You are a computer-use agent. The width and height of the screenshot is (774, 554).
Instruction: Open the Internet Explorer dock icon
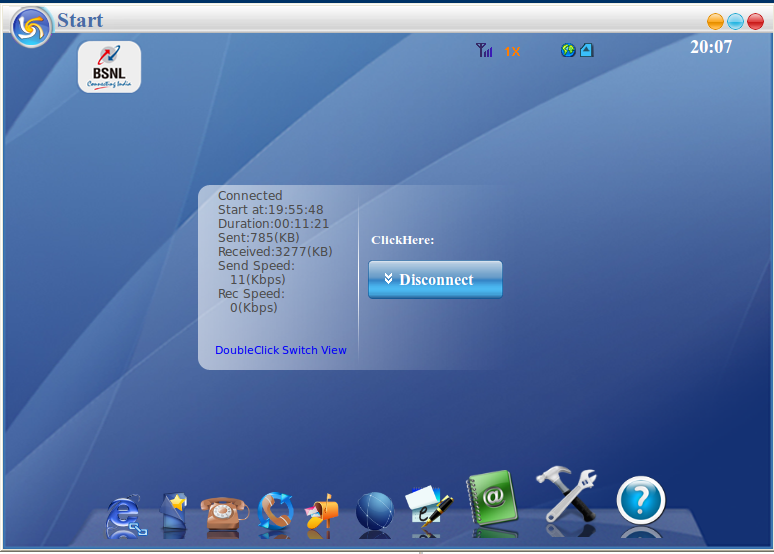pos(126,515)
